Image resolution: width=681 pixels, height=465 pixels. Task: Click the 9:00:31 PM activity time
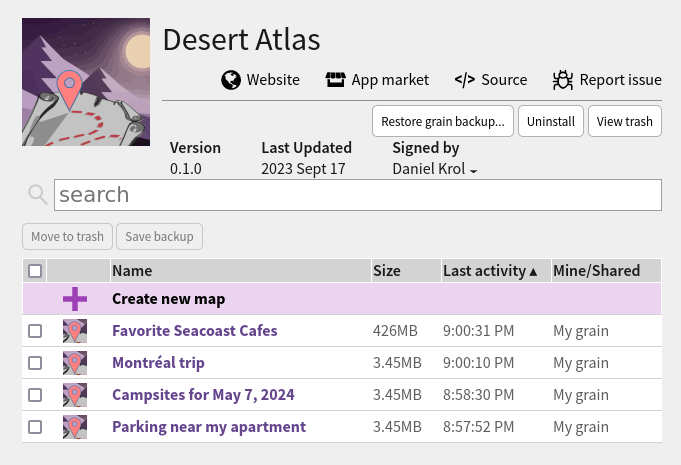click(x=478, y=331)
